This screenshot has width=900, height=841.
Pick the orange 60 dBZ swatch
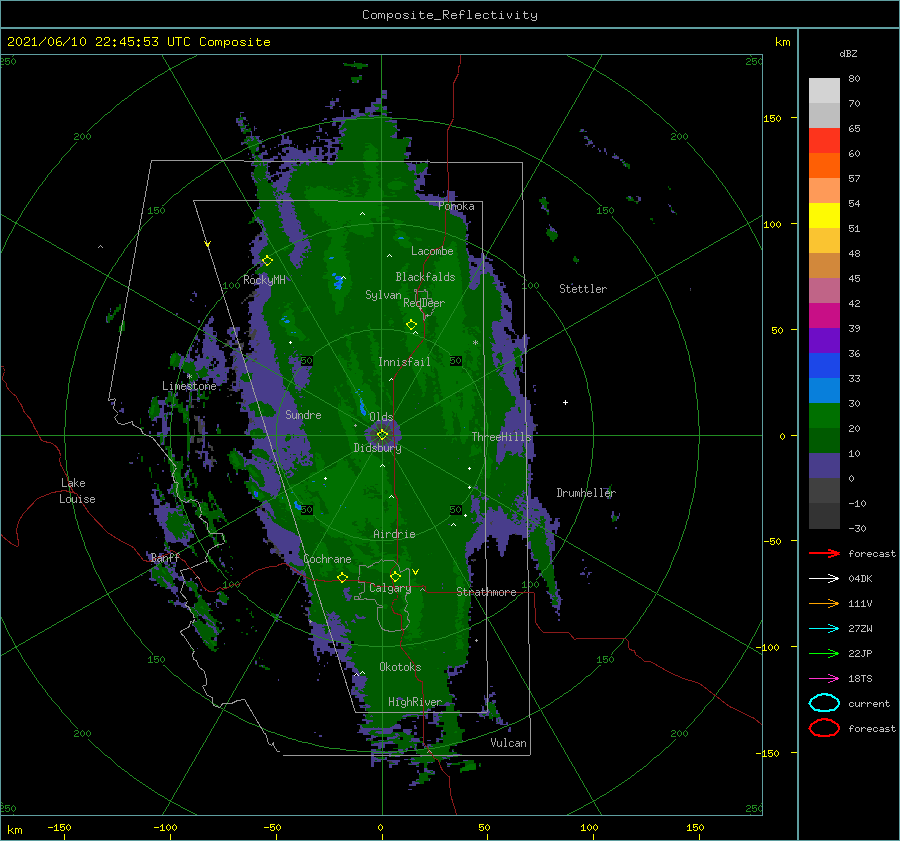(x=824, y=166)
